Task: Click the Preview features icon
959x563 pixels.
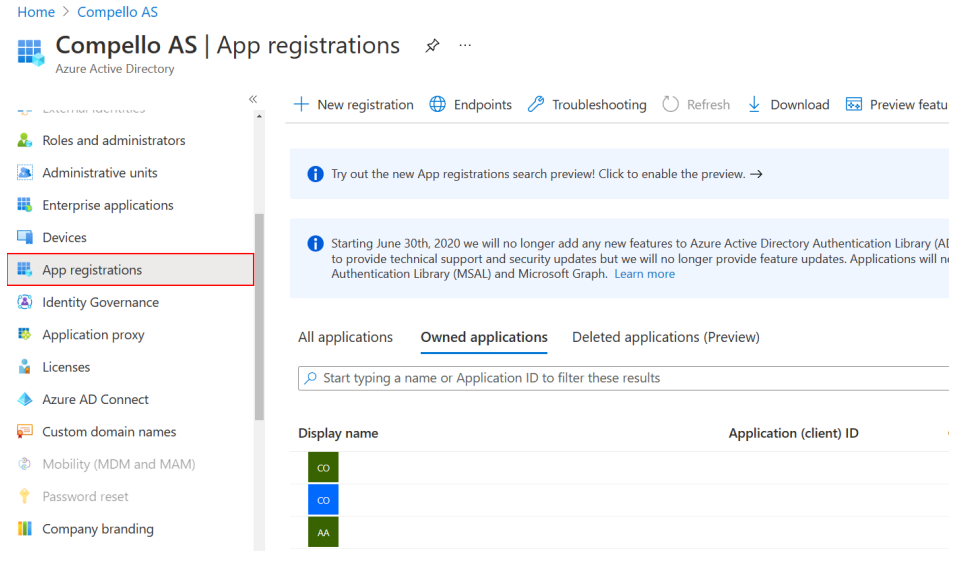Action: (x=854, y=105)
